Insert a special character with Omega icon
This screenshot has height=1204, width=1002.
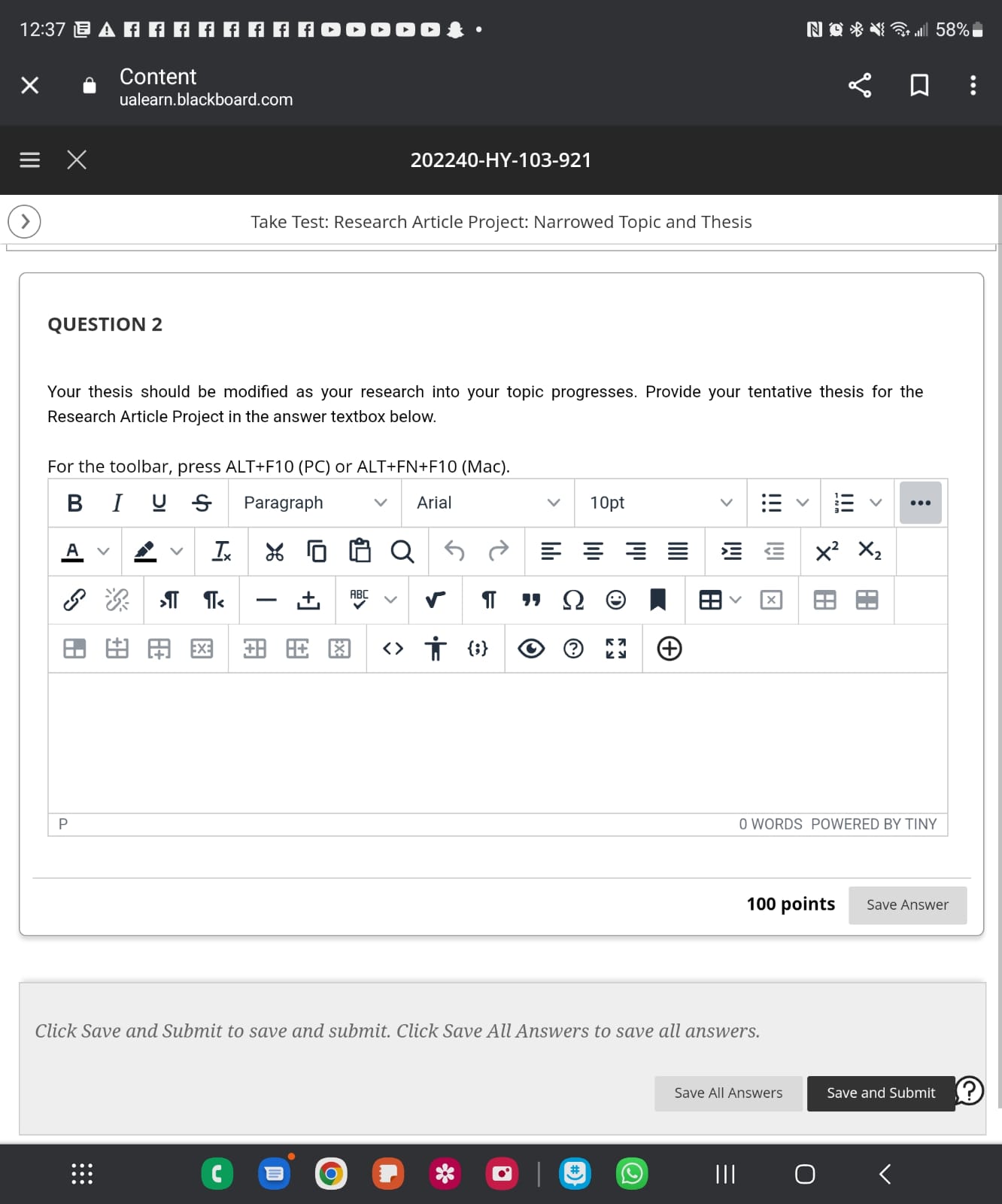click(573, 600)
